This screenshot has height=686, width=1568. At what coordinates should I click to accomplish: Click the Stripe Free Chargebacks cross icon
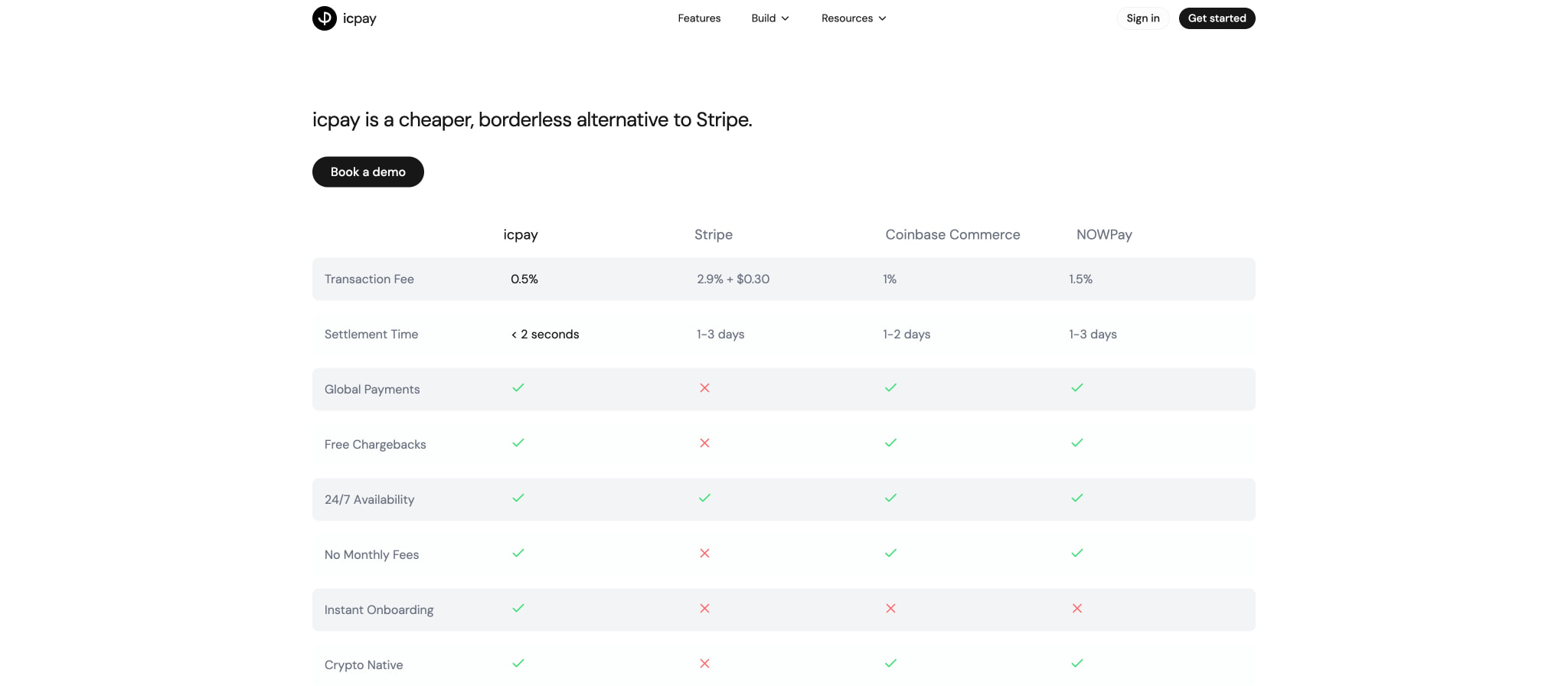[704, 443]
